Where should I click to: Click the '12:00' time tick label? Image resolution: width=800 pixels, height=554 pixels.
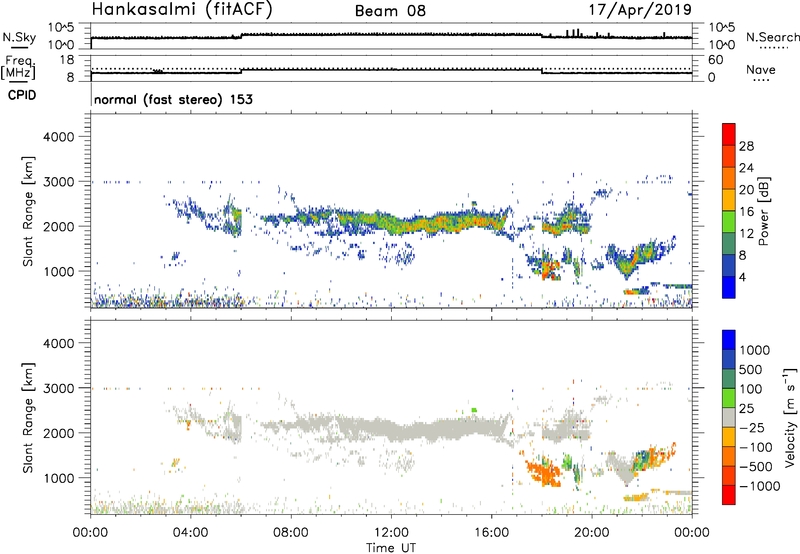click(x=391, y=533)
